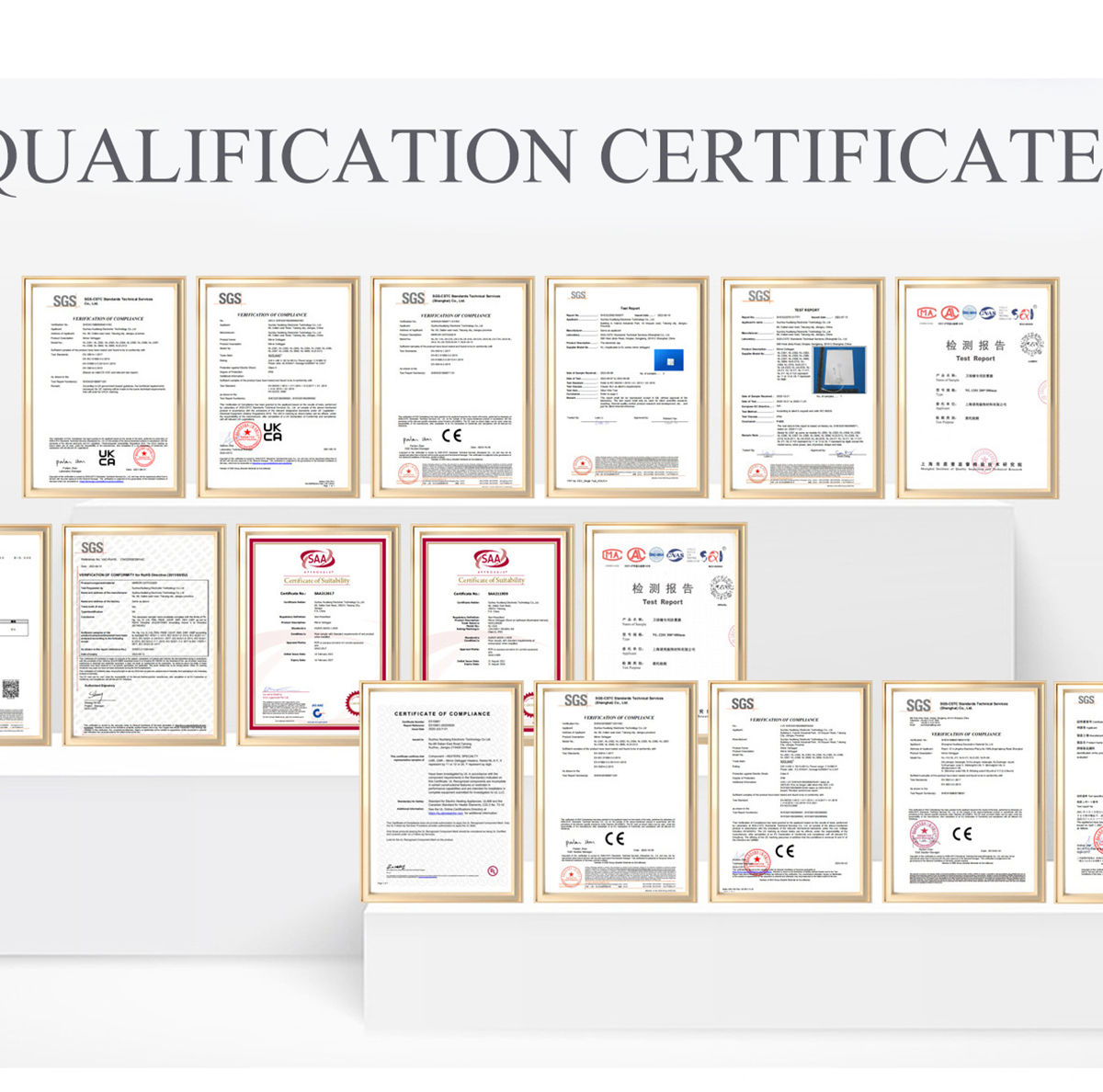This screenshot has height=1092, width=1103.
Task: Click the blue product photo in SGS Test Report
Action: click(x=669, y=360)
